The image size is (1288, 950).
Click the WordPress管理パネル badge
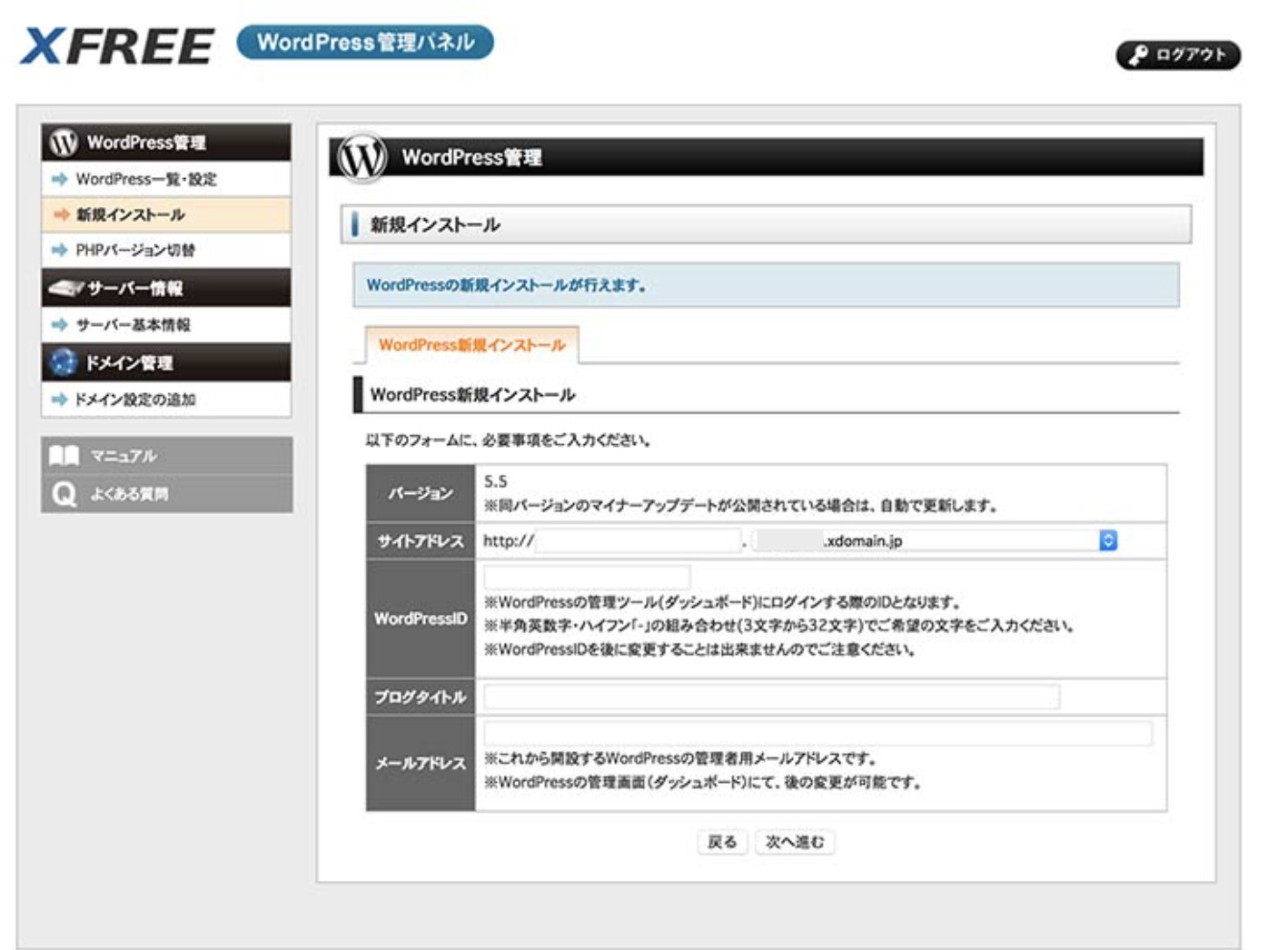pos(365,42)
